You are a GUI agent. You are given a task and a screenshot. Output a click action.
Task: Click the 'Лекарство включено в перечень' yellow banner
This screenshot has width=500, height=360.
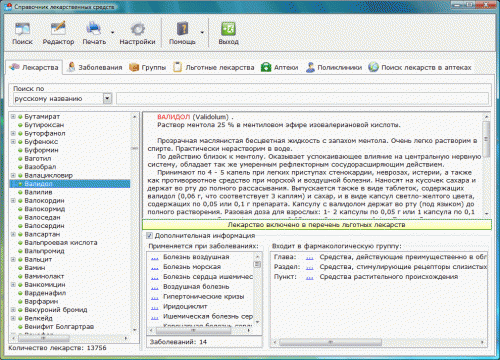(317, 225)
